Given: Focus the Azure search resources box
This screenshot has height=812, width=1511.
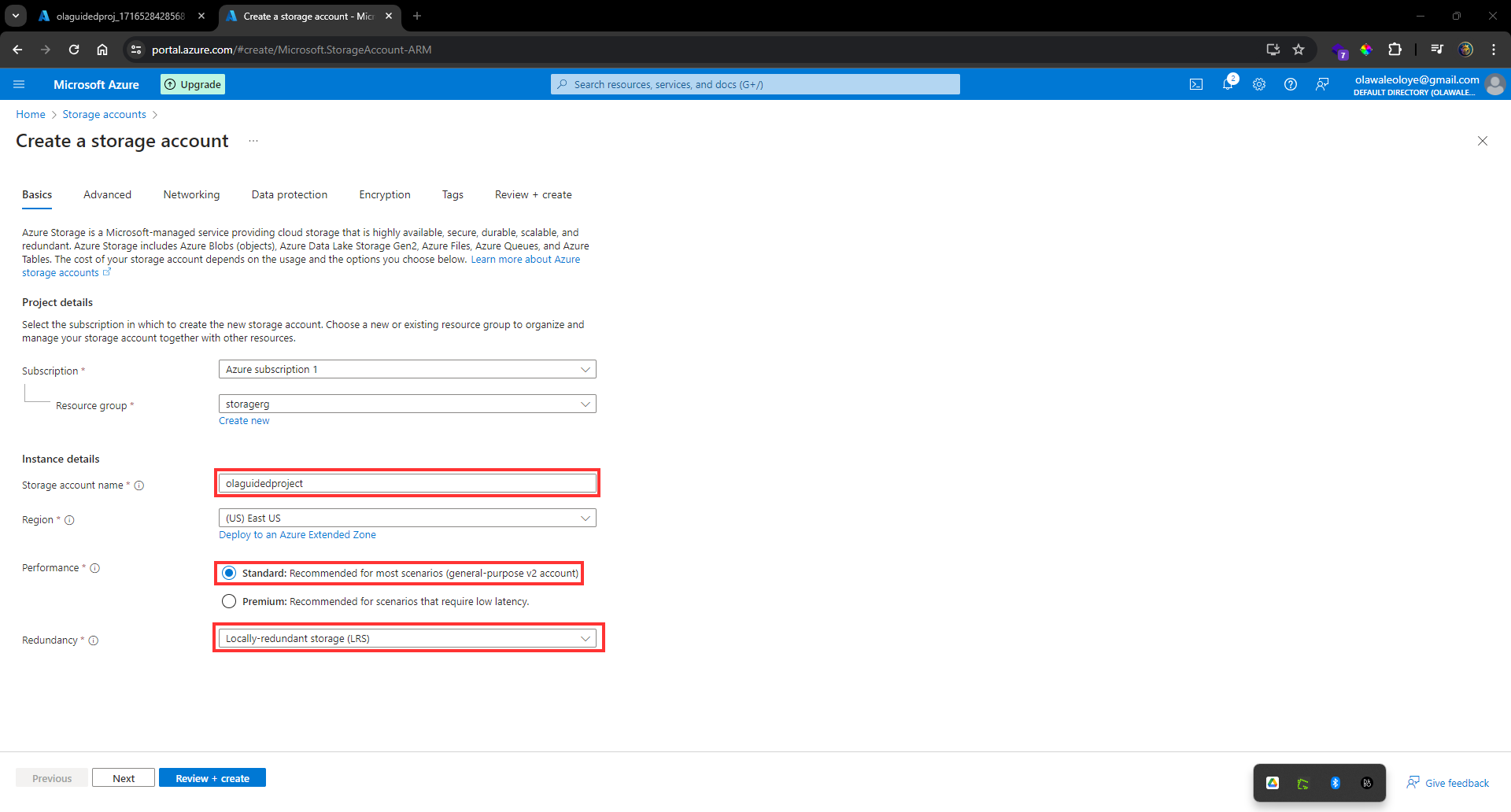Looking at the screenshot, I should pos(755,84).
